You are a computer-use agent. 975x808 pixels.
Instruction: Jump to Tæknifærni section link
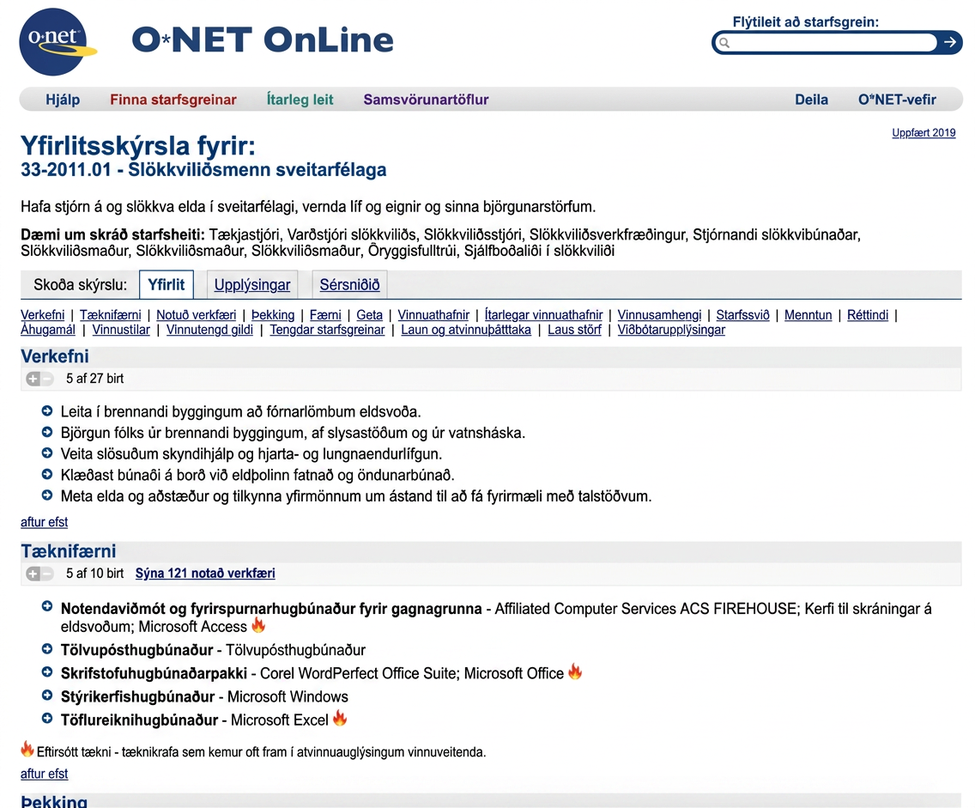111,315
